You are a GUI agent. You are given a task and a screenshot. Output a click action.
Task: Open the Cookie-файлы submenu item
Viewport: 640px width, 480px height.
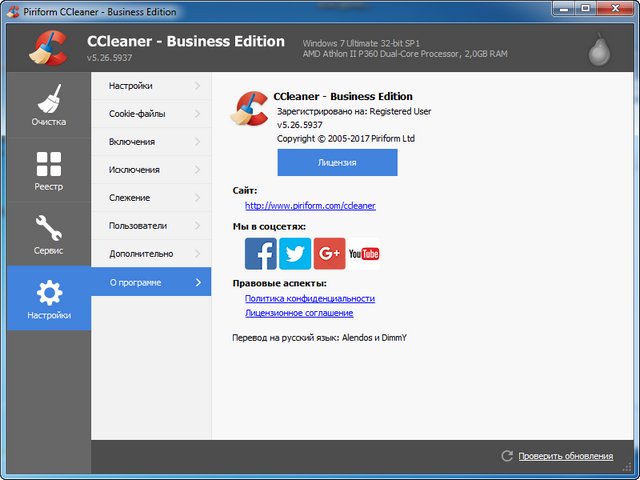click(151, 113)
